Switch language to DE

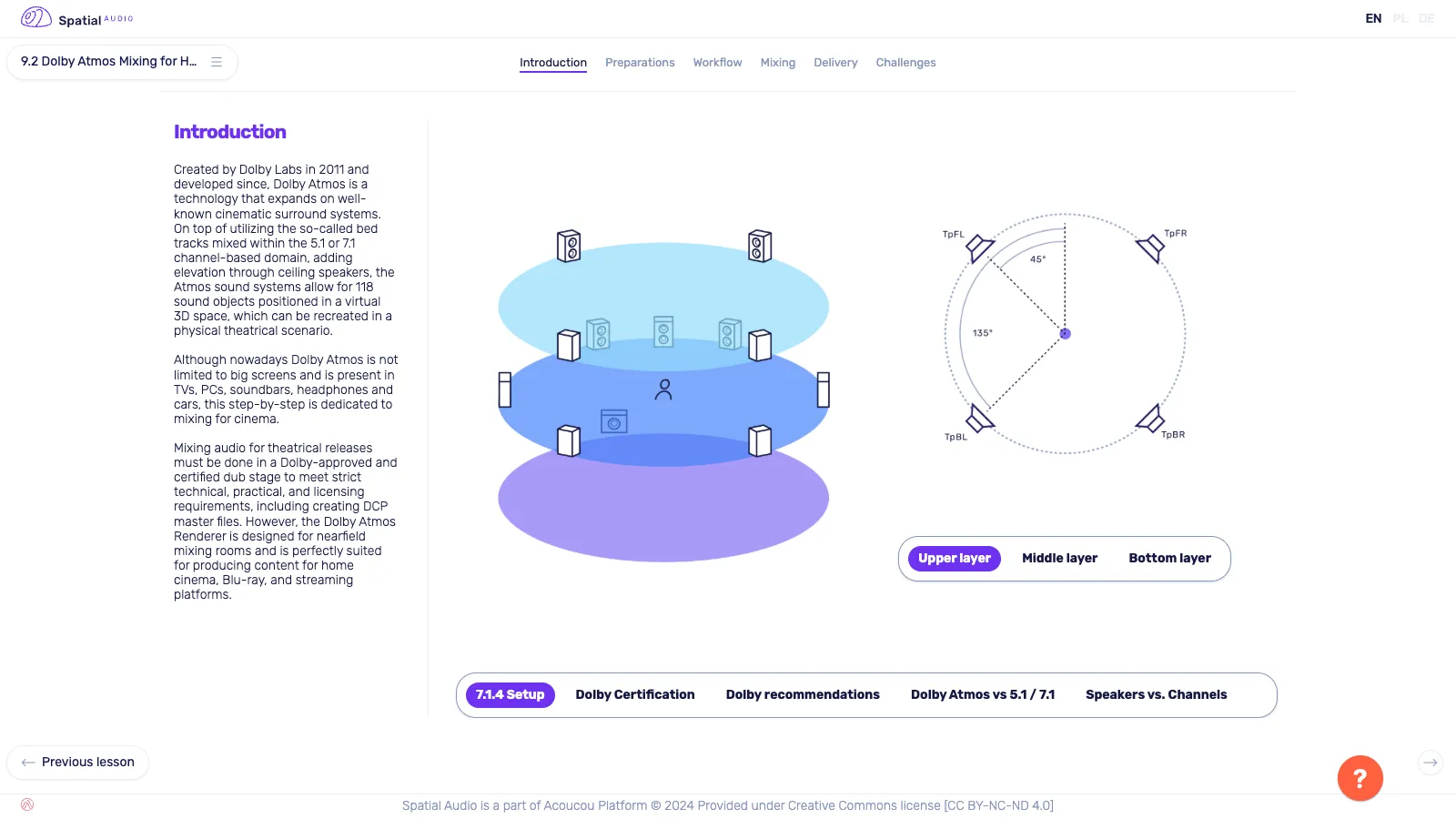coord(1426,18)
